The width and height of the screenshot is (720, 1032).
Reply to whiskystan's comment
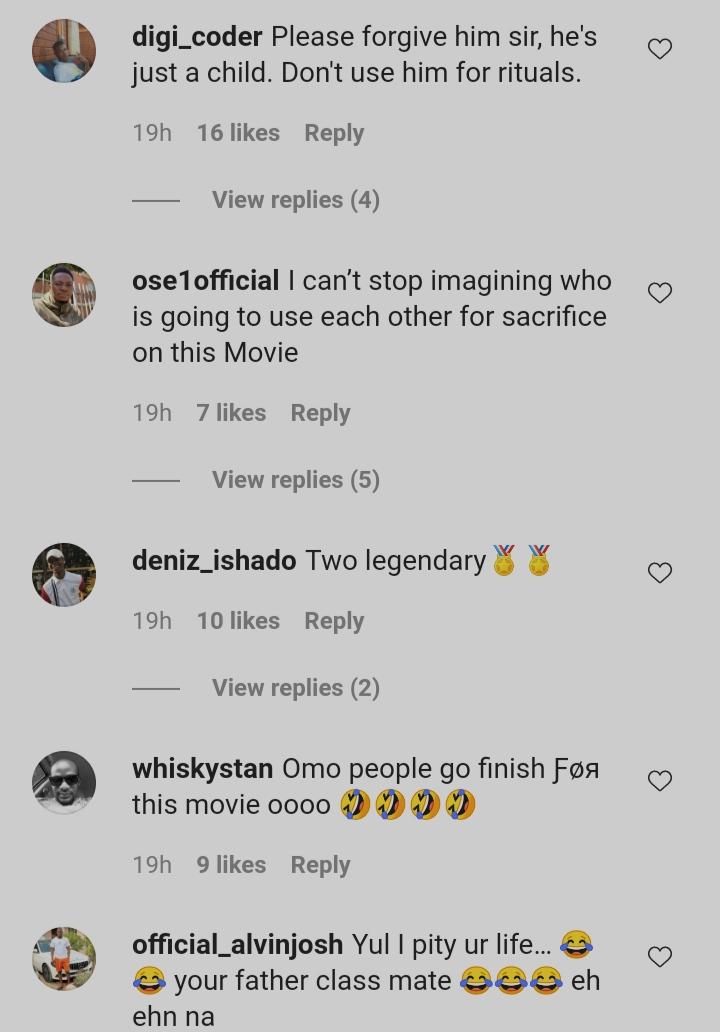[x=320, y=865]
